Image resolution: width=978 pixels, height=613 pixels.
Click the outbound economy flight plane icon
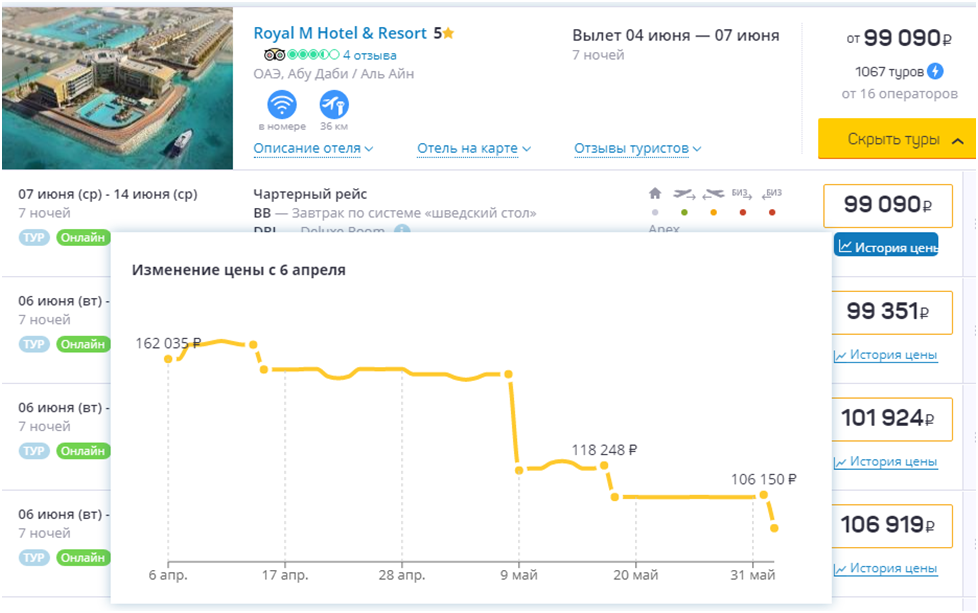tap(684, 193)
